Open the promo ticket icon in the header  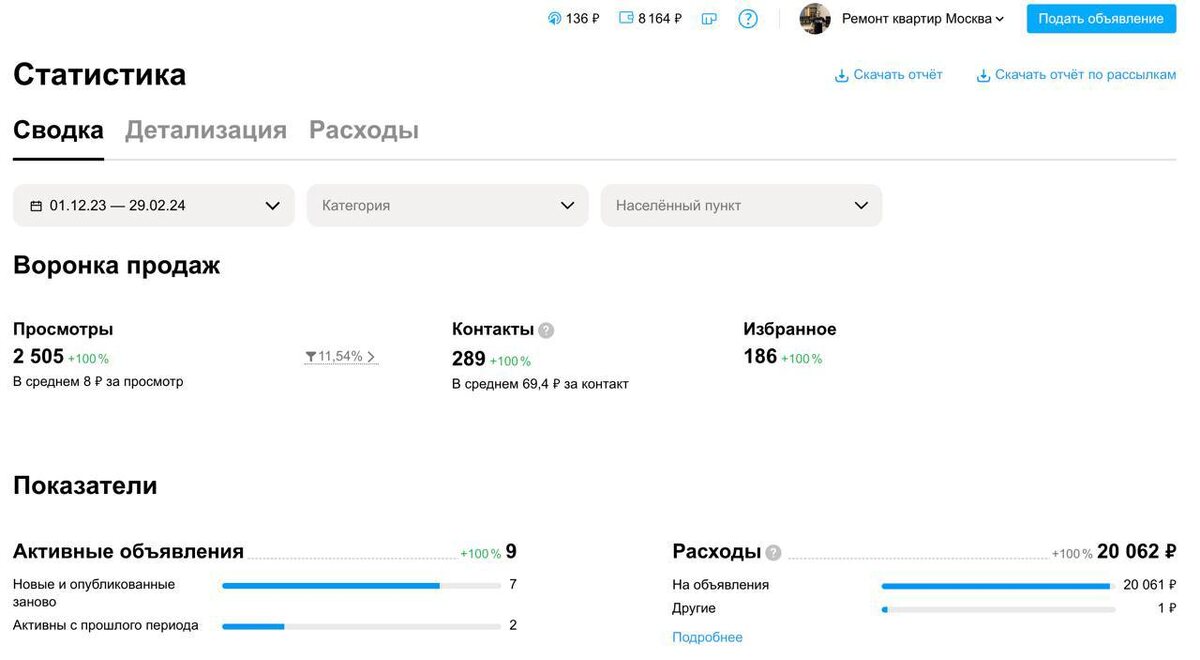(709, 17)
